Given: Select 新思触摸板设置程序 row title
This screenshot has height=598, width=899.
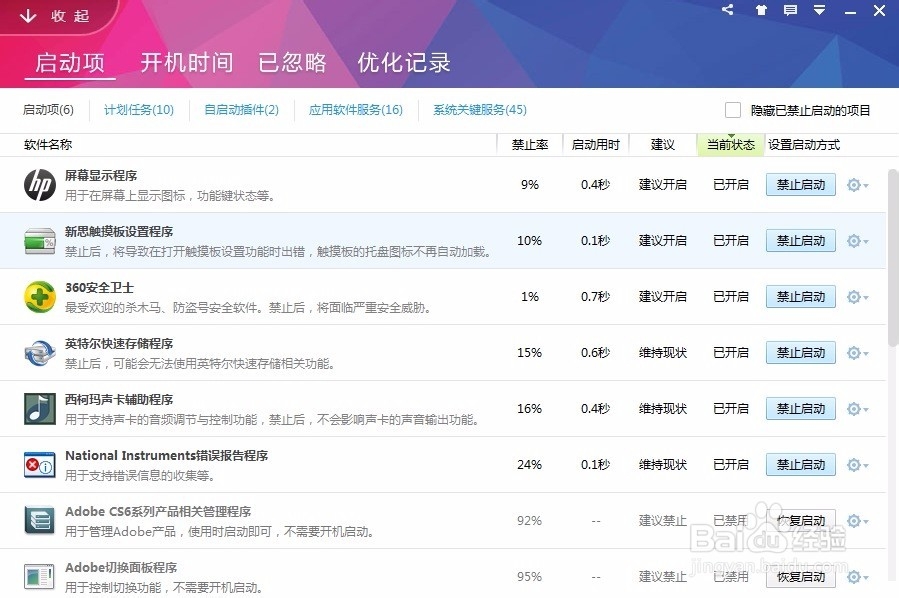Looking at the screenshot, I should click(x=119, y=232).
